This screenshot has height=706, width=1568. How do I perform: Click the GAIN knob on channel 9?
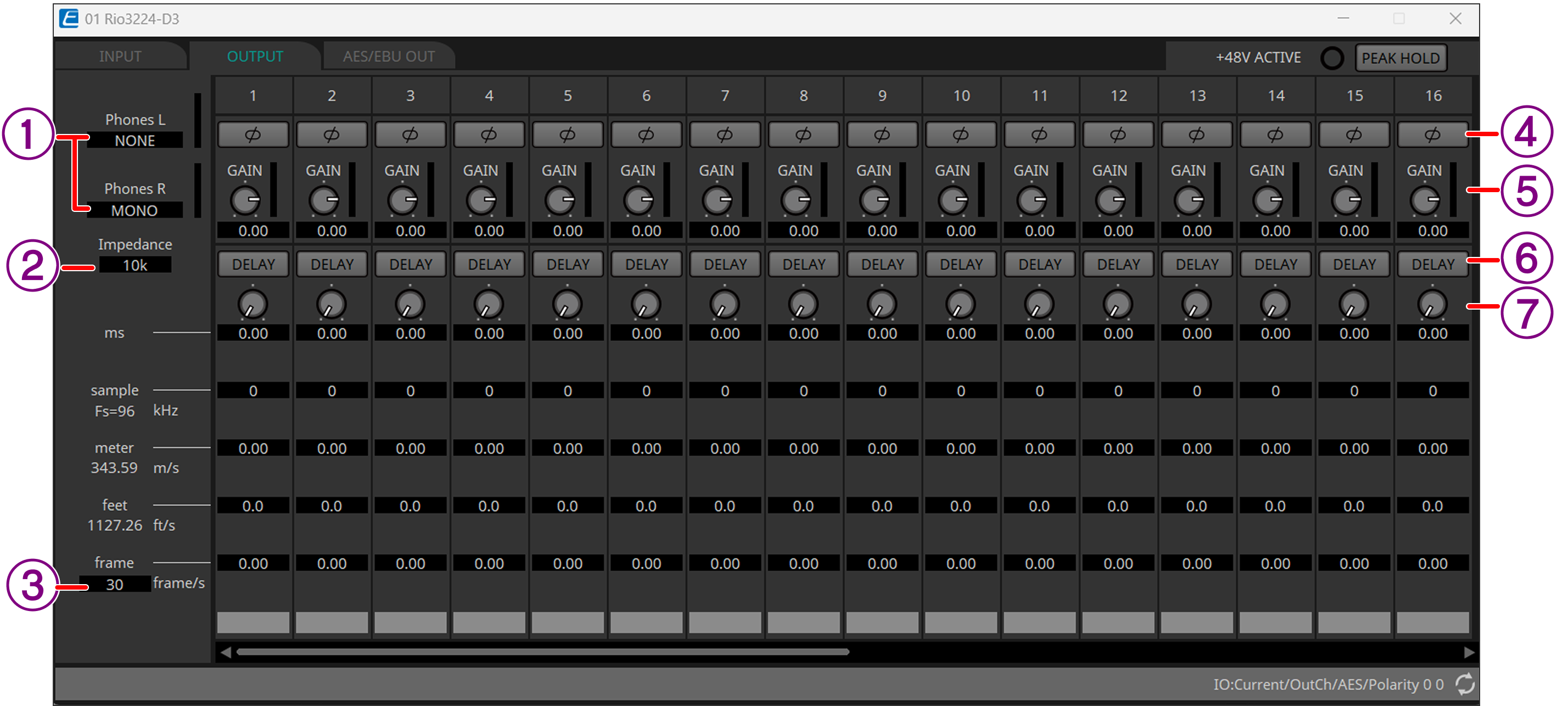point(874,201)
